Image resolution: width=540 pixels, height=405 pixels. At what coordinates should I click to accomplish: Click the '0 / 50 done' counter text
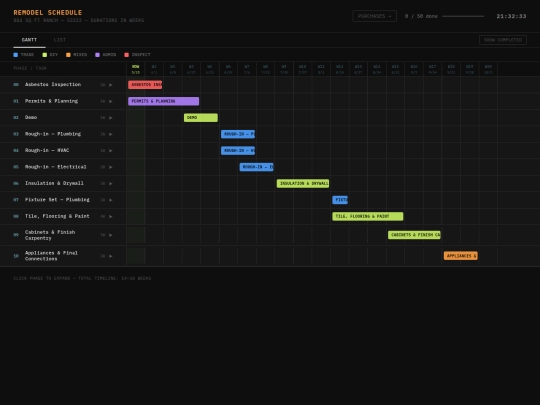[421, 16]
